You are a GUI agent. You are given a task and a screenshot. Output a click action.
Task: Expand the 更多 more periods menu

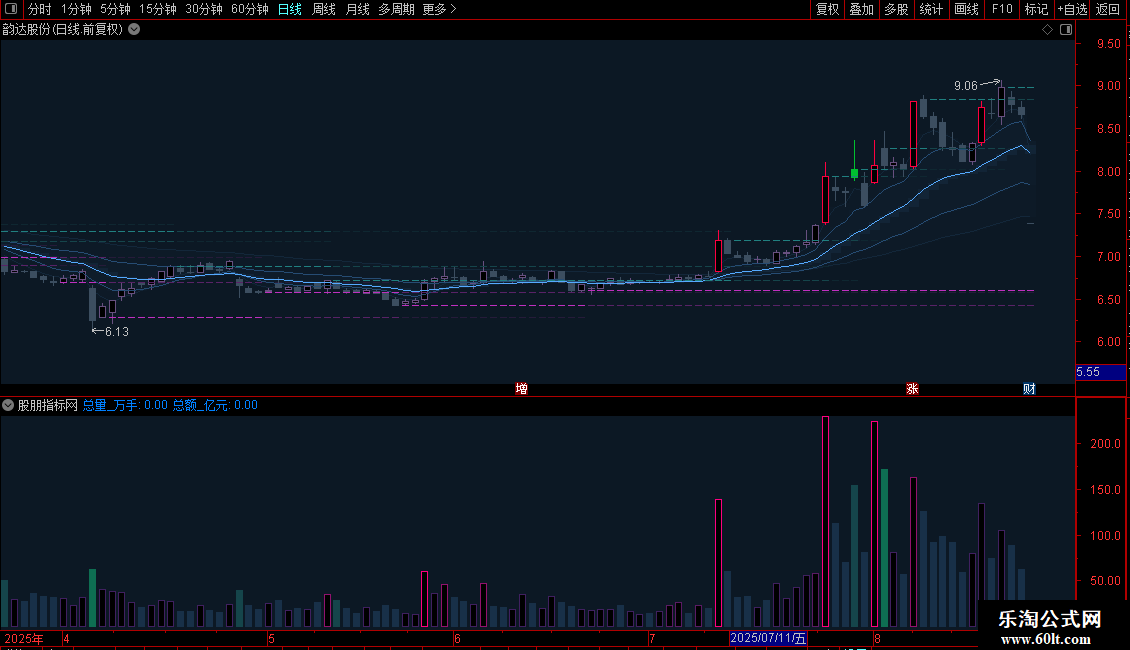440,9
